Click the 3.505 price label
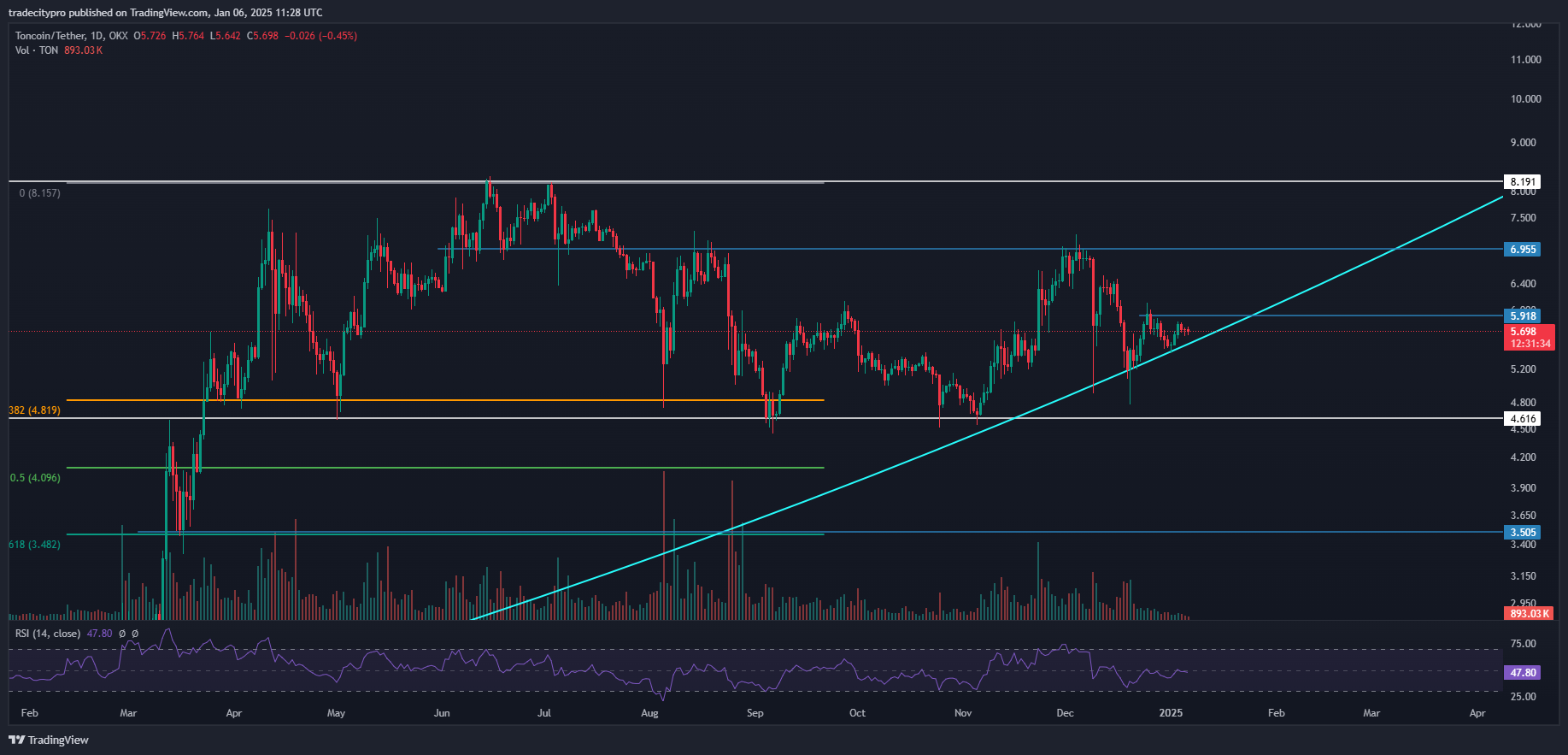Screen dimensions: 1568x755 pos(1523,532)
